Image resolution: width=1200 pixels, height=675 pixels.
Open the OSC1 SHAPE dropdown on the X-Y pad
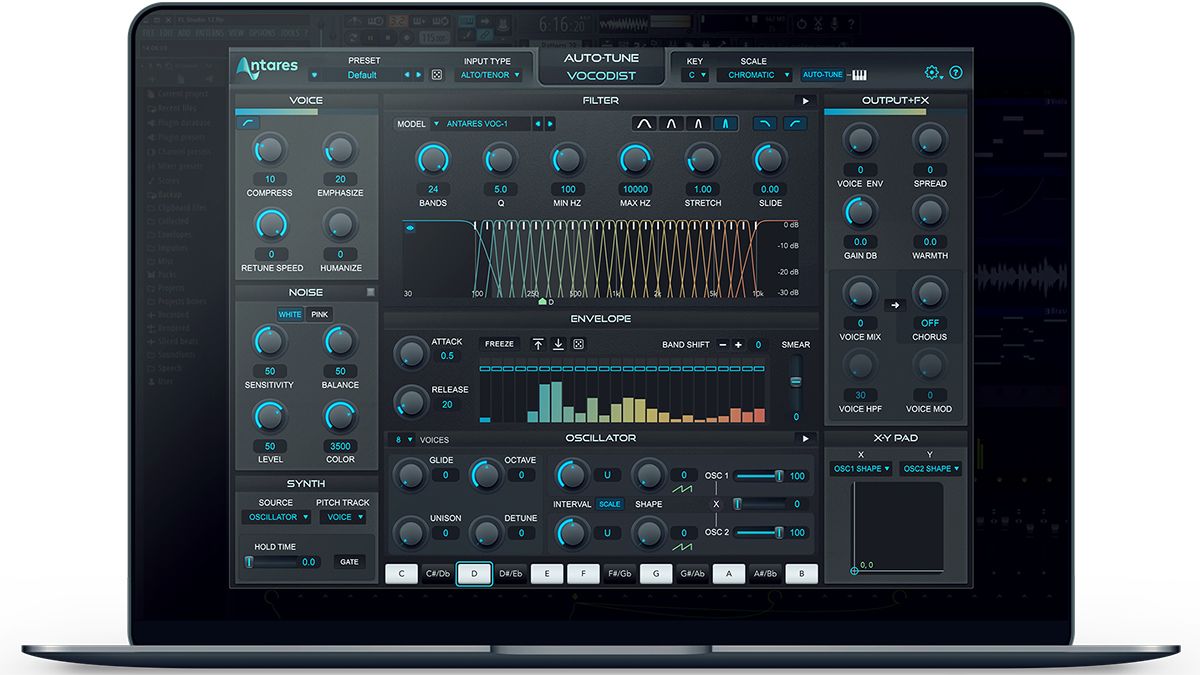point(860,468)
